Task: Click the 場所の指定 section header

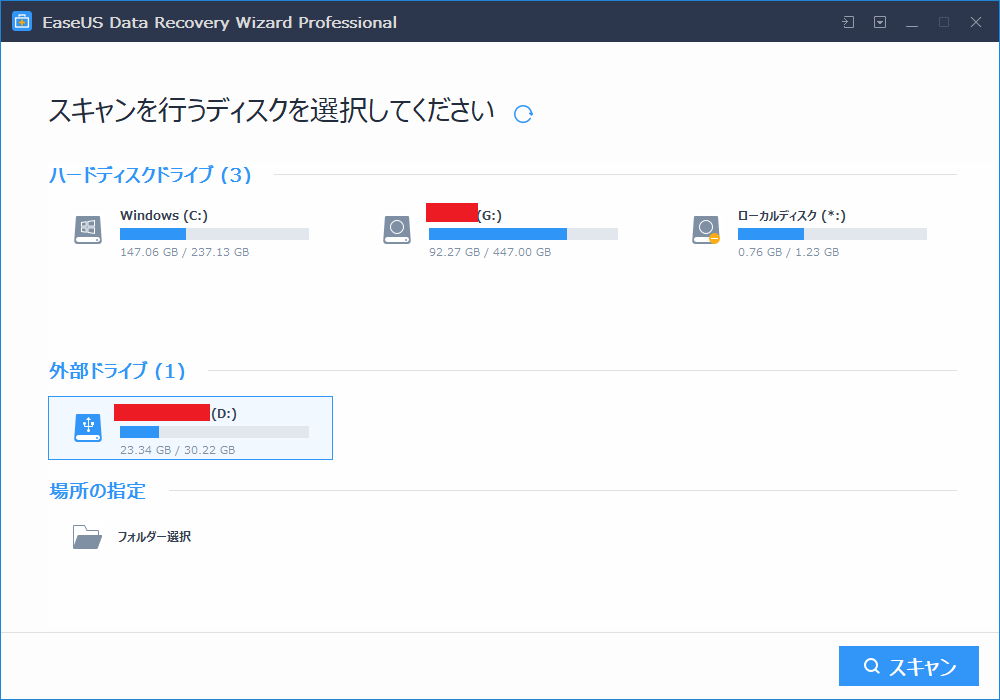Action: tap(98, 490)
